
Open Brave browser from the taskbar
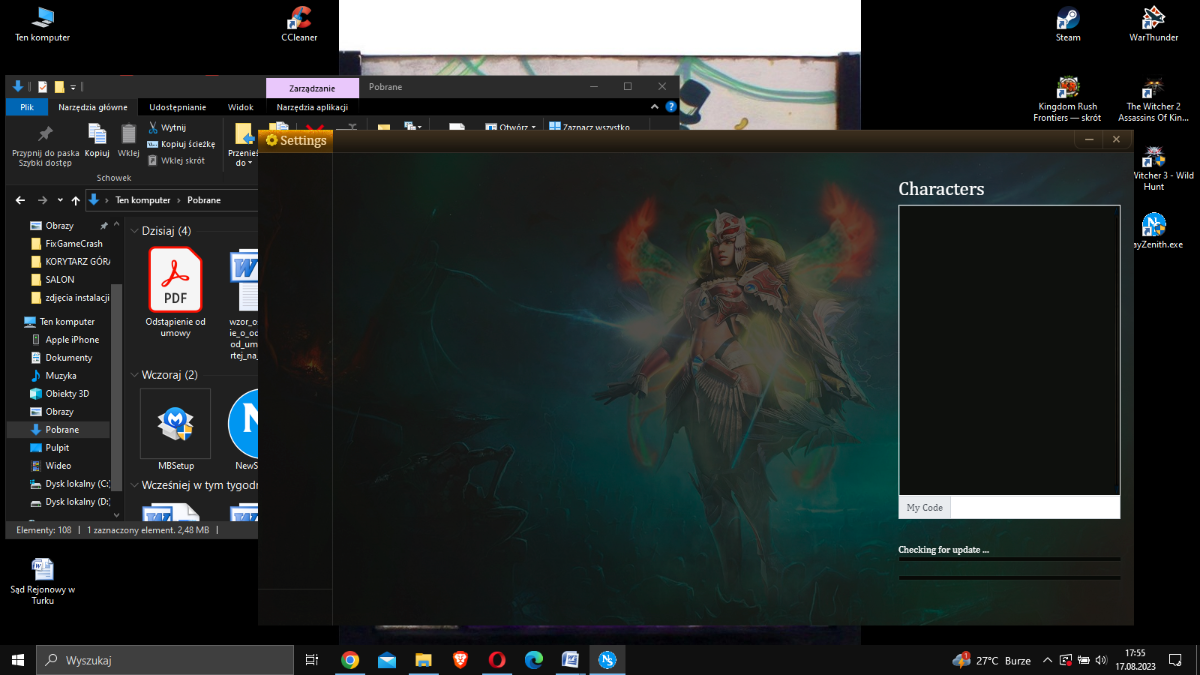click(460, 660)
